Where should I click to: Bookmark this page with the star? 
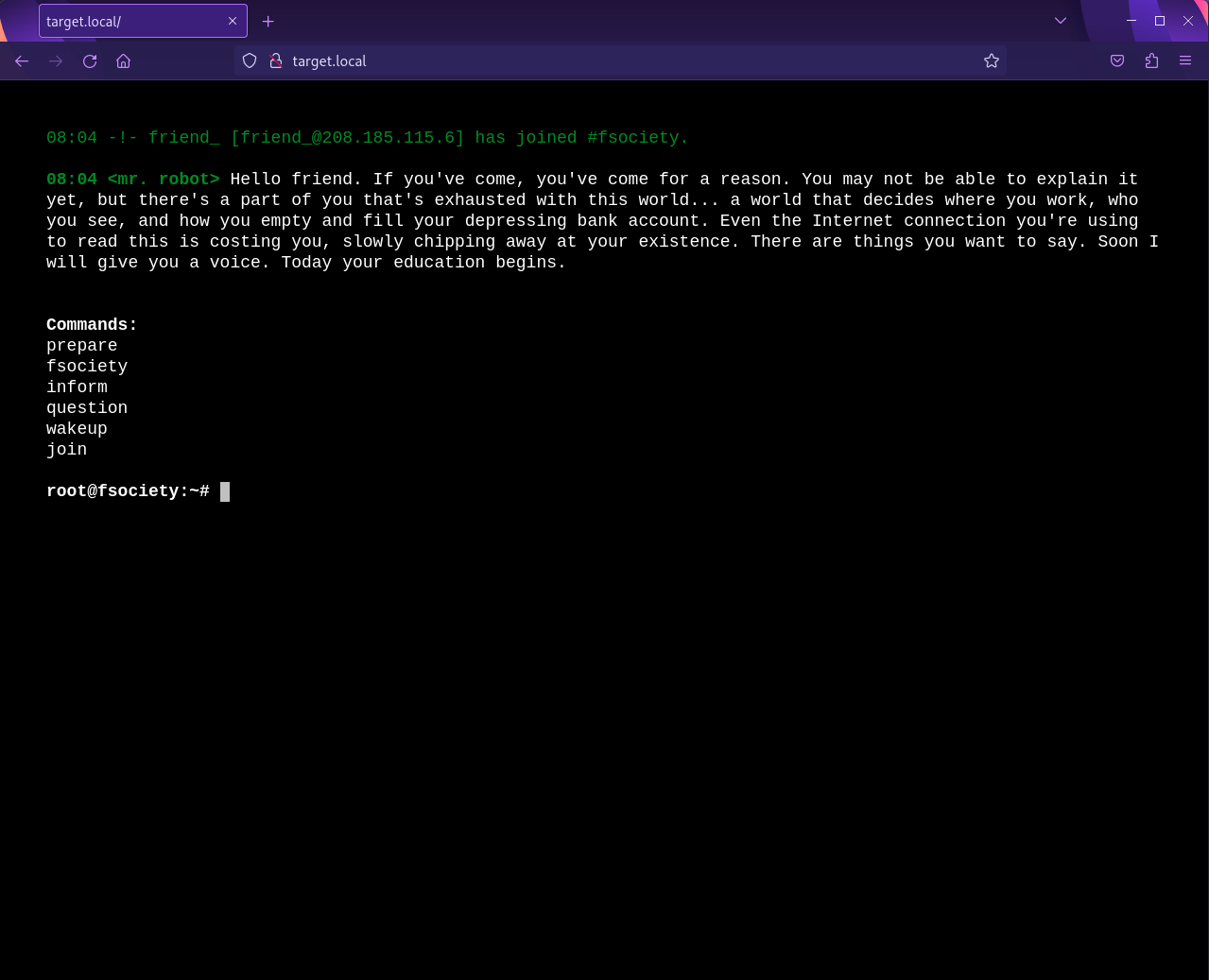pyautogui.click(x=991, y=61)
